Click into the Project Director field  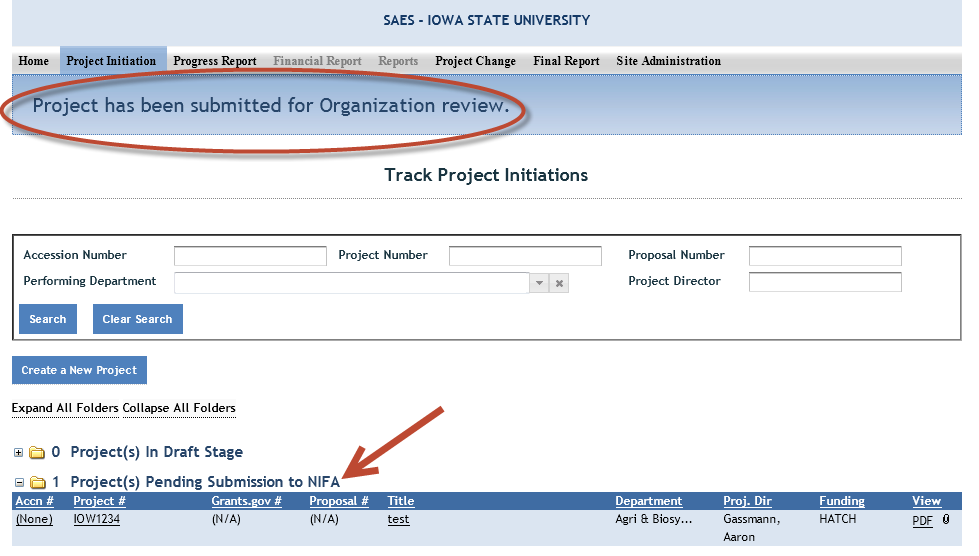[x=825, y=282]
